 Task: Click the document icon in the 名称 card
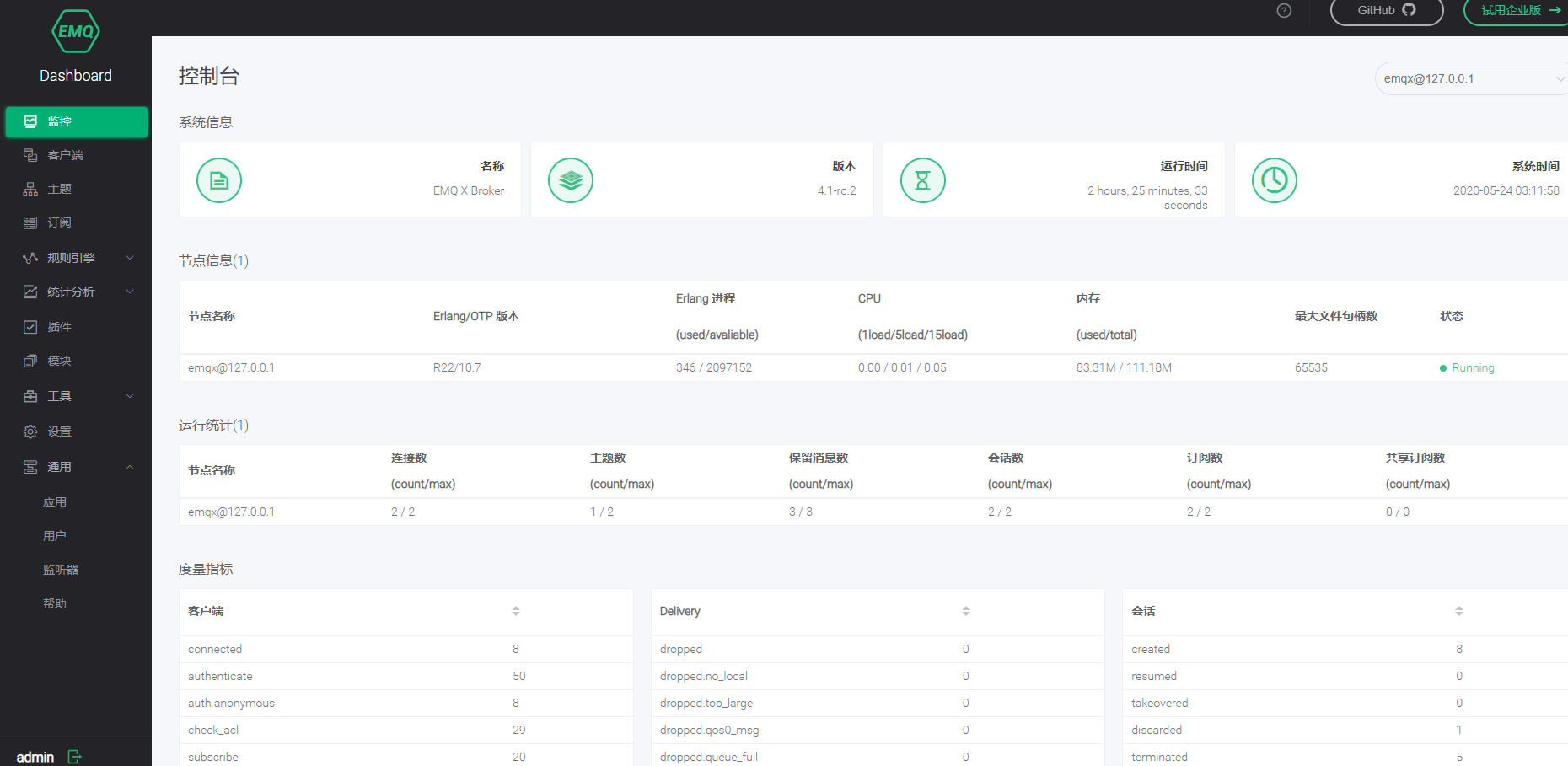(219, 180)
